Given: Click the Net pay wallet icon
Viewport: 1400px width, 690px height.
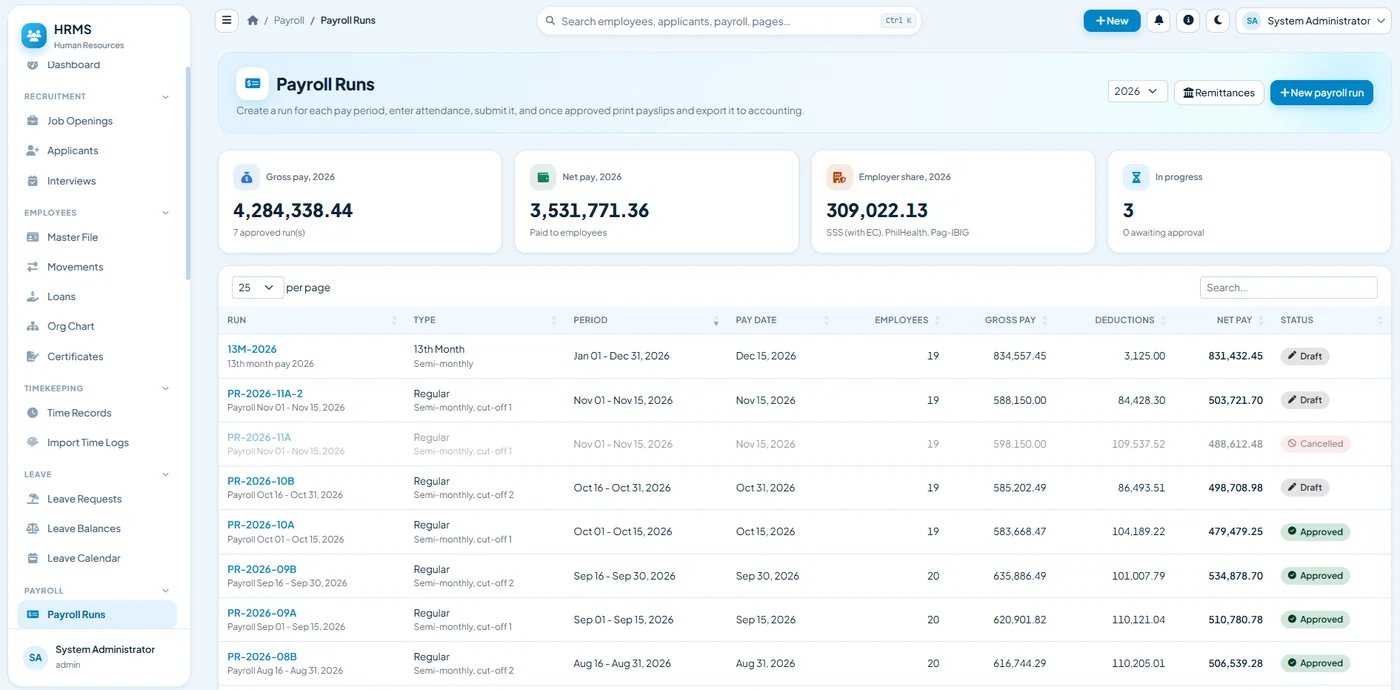Looking at the screenshot, I should 543,177.
